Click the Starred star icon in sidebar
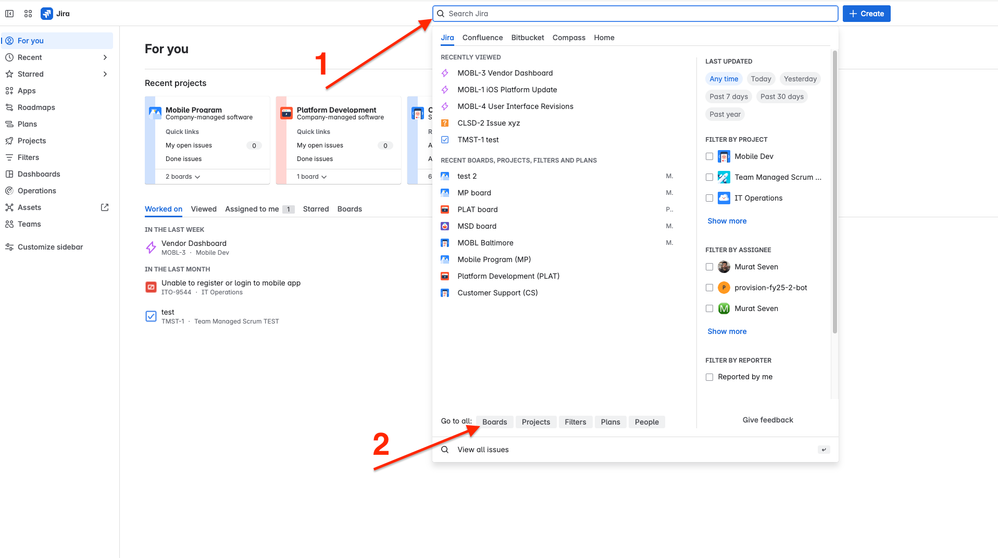Screen dimensions: 998x558 point(10,74)
